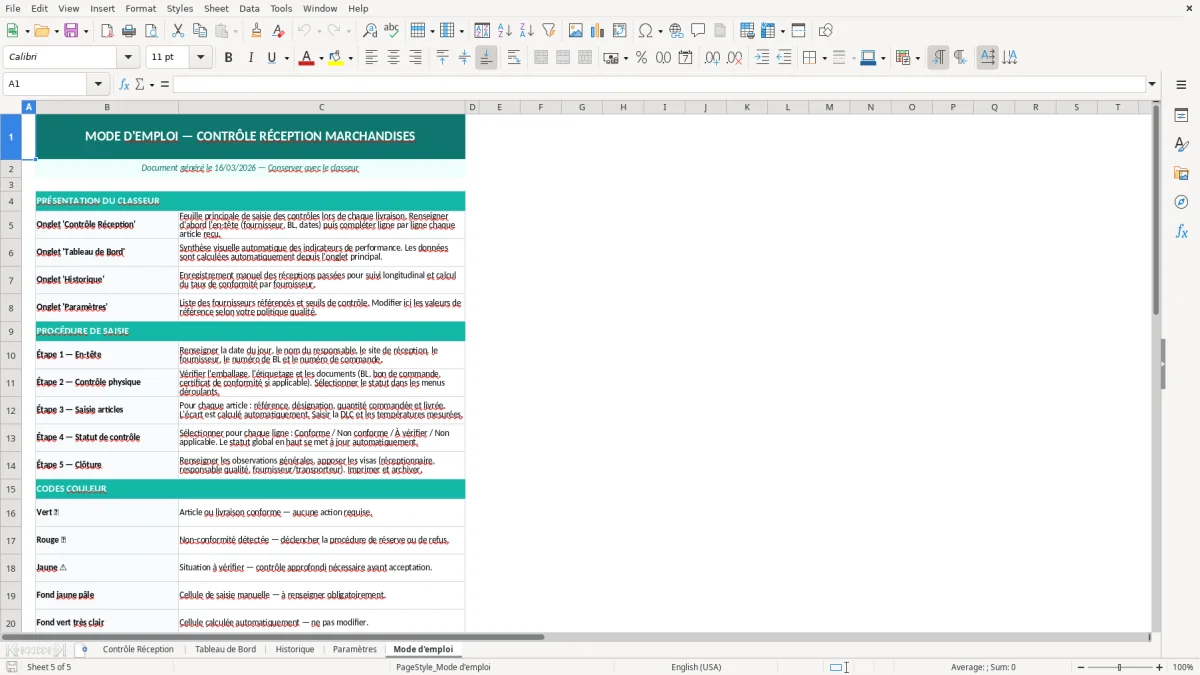This screenshot has height=675, width=1200.
Task: Click column C header
Action: tap(322, 107)
